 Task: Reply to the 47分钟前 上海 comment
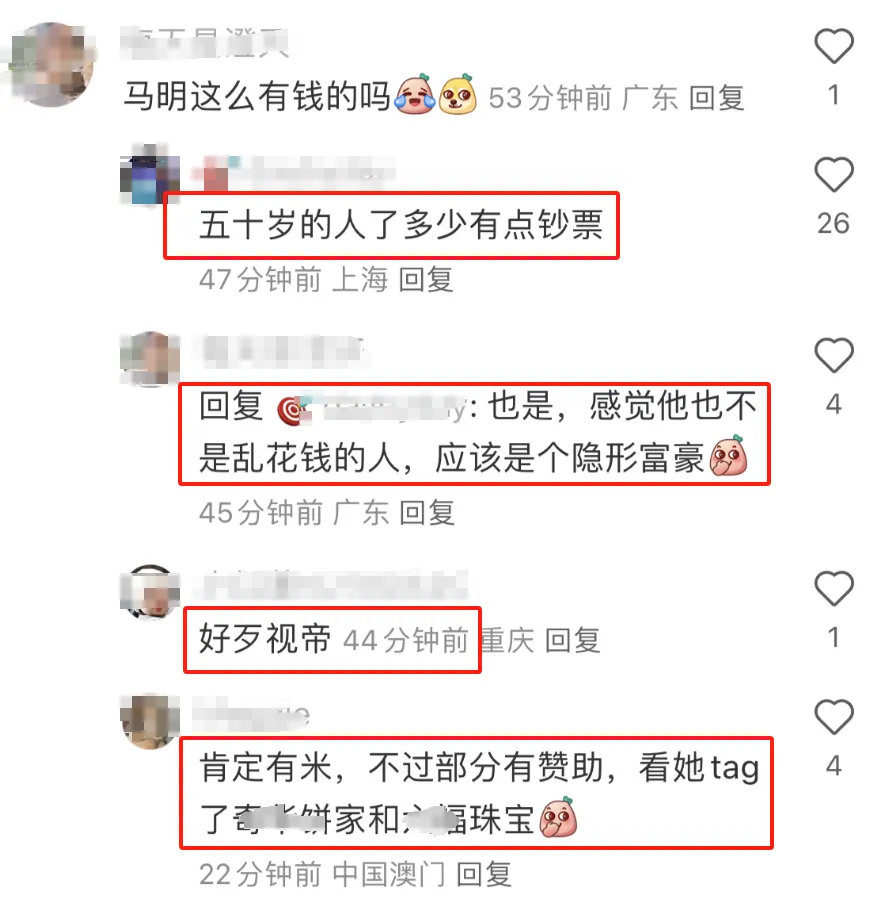tap(426, 280)
